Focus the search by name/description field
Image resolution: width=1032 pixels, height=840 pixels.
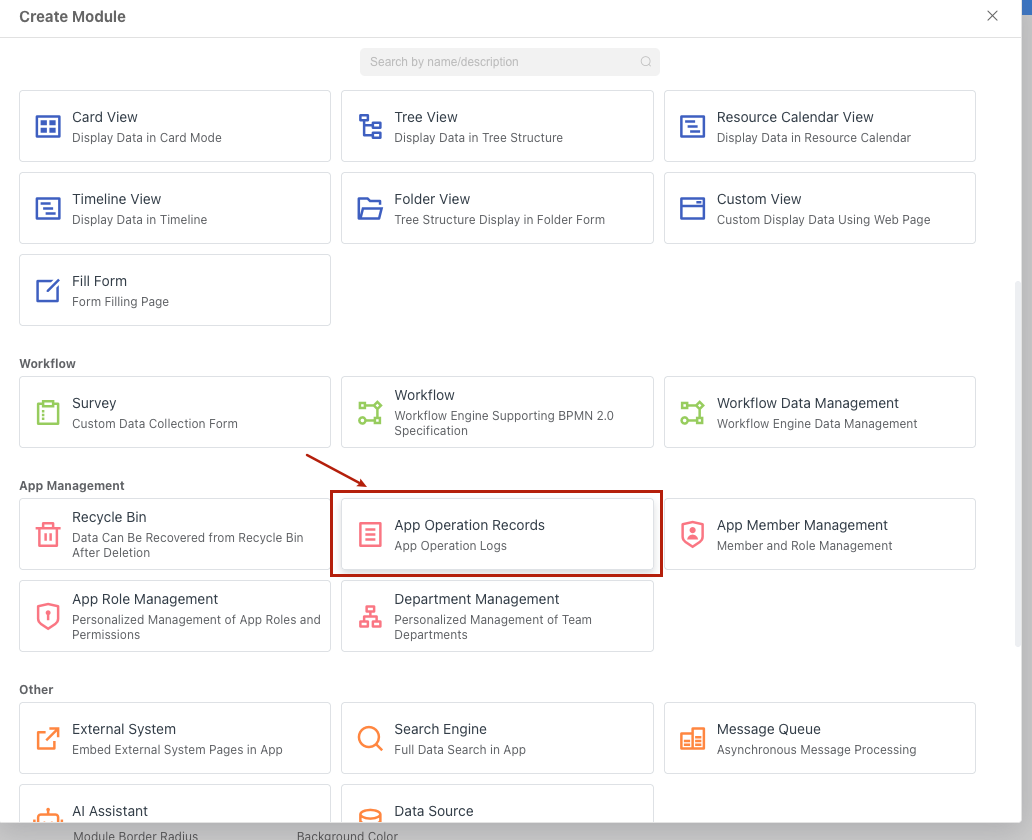pyautogui.click(x=500, y=62)
